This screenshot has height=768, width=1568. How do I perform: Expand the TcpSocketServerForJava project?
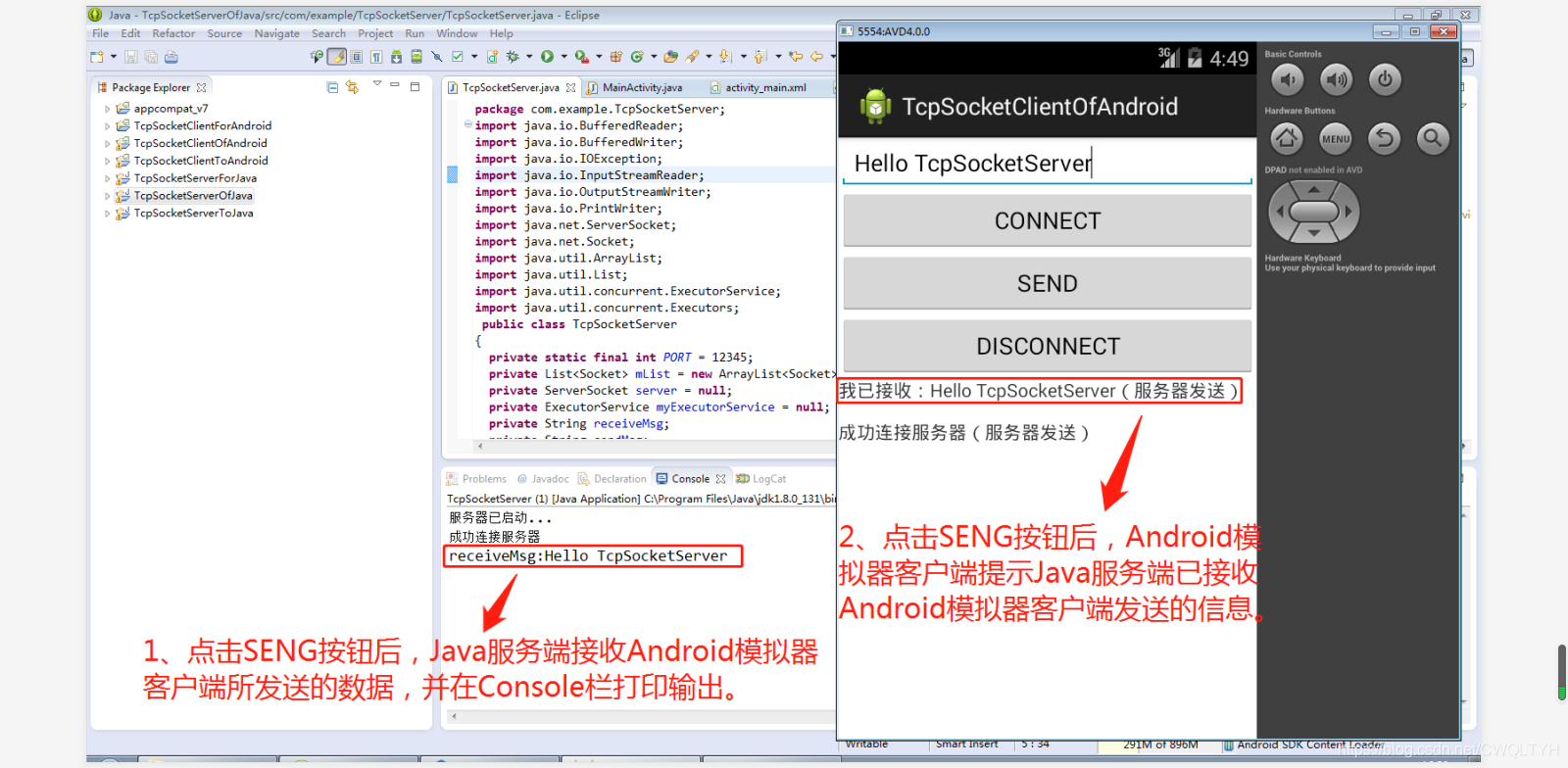(x=108, y=179)
